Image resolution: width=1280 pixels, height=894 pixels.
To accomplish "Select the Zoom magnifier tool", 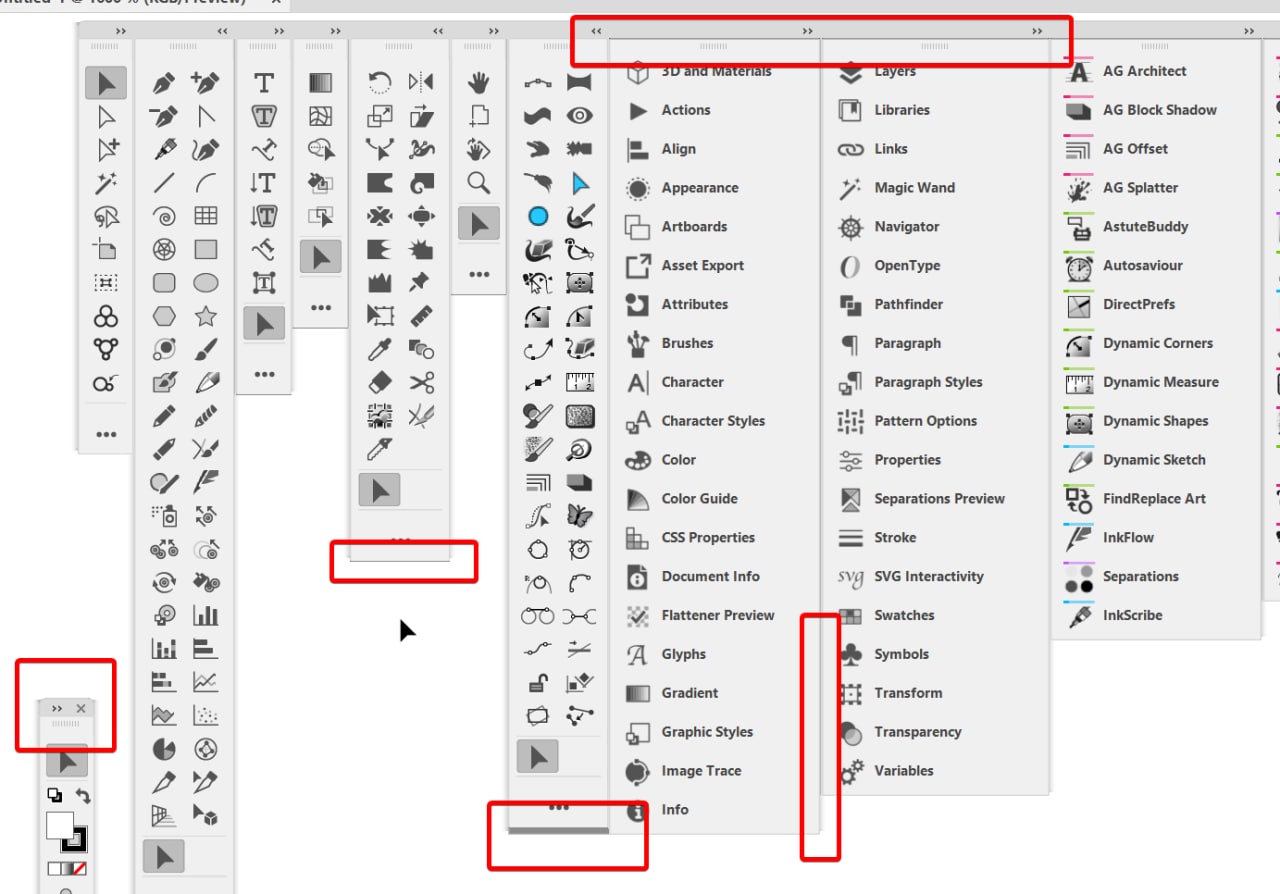I will pyautogui.click(x=479, y=183).
